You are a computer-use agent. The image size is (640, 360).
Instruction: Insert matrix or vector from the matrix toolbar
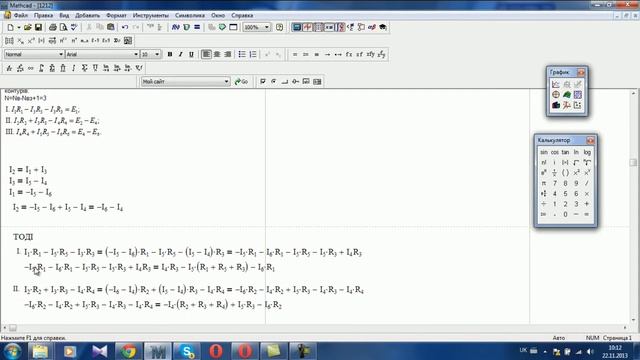click(9, 41)
